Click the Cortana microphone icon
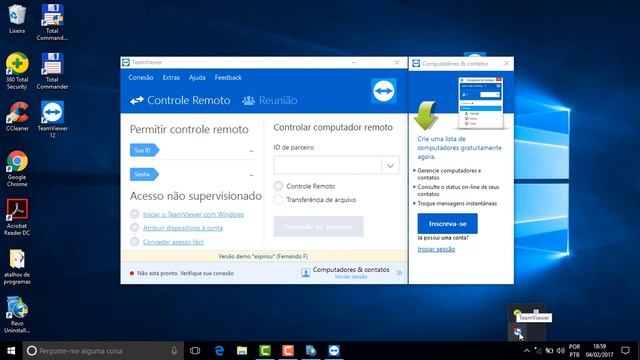The image size is (640, 360). [x=174, y=351]
